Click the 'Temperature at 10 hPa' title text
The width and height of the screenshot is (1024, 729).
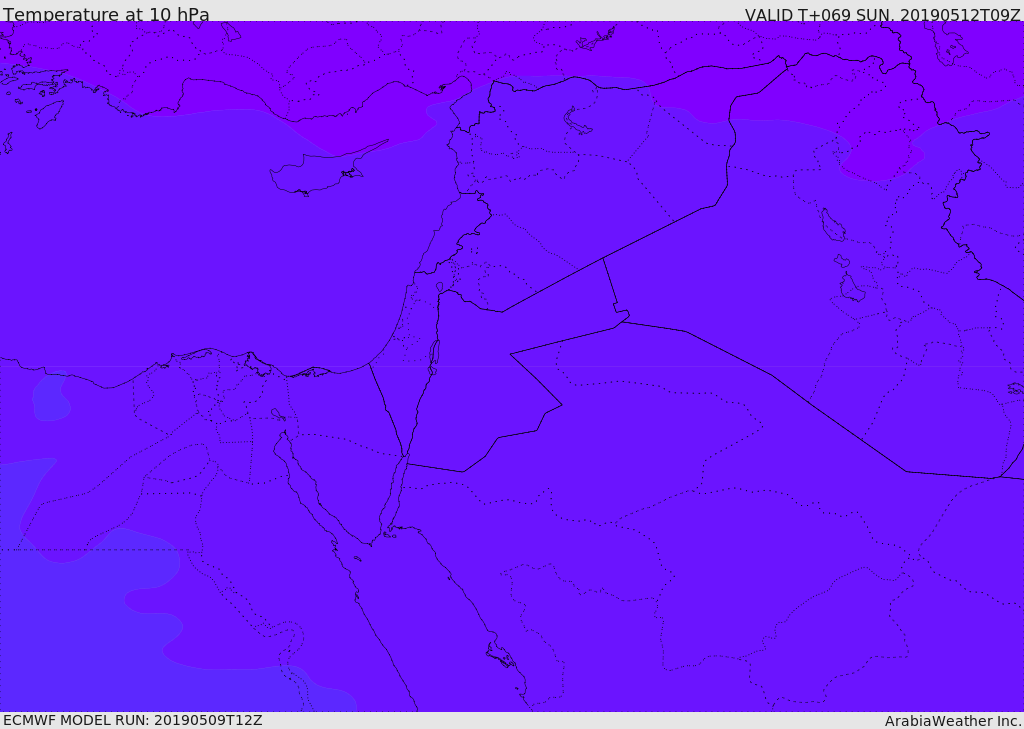click(106, 14)
